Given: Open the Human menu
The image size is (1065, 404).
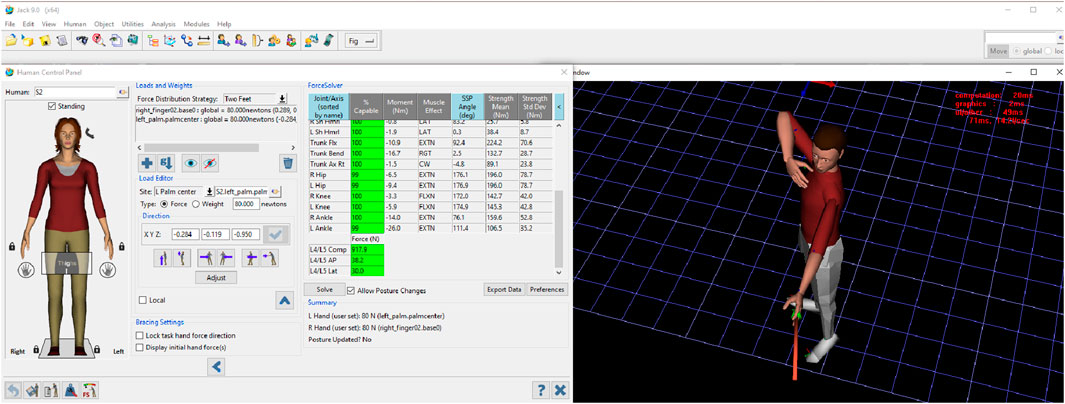Looking at the screenshot, I should coord(75,24).
